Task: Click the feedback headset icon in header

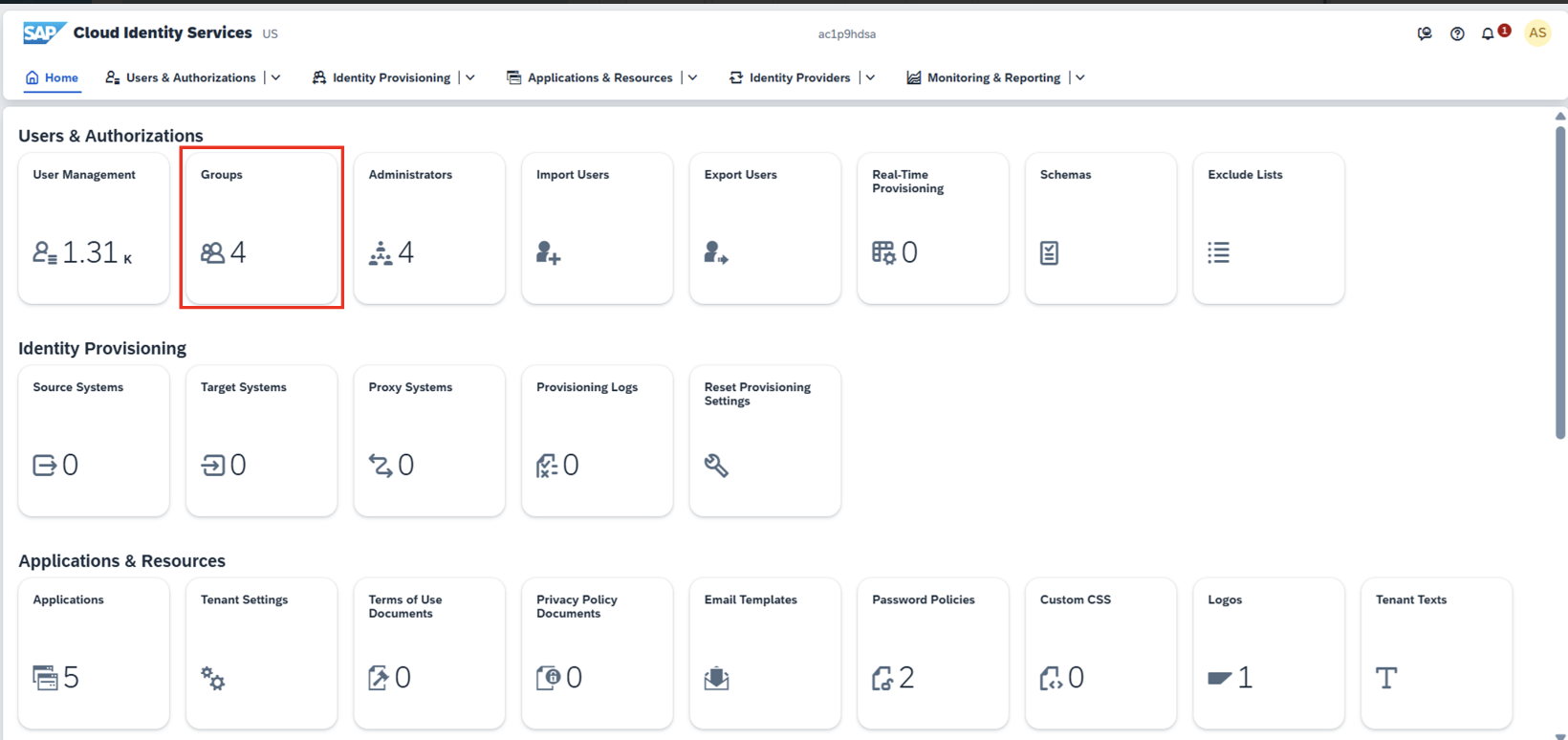Action: [x=1425, y=34]
